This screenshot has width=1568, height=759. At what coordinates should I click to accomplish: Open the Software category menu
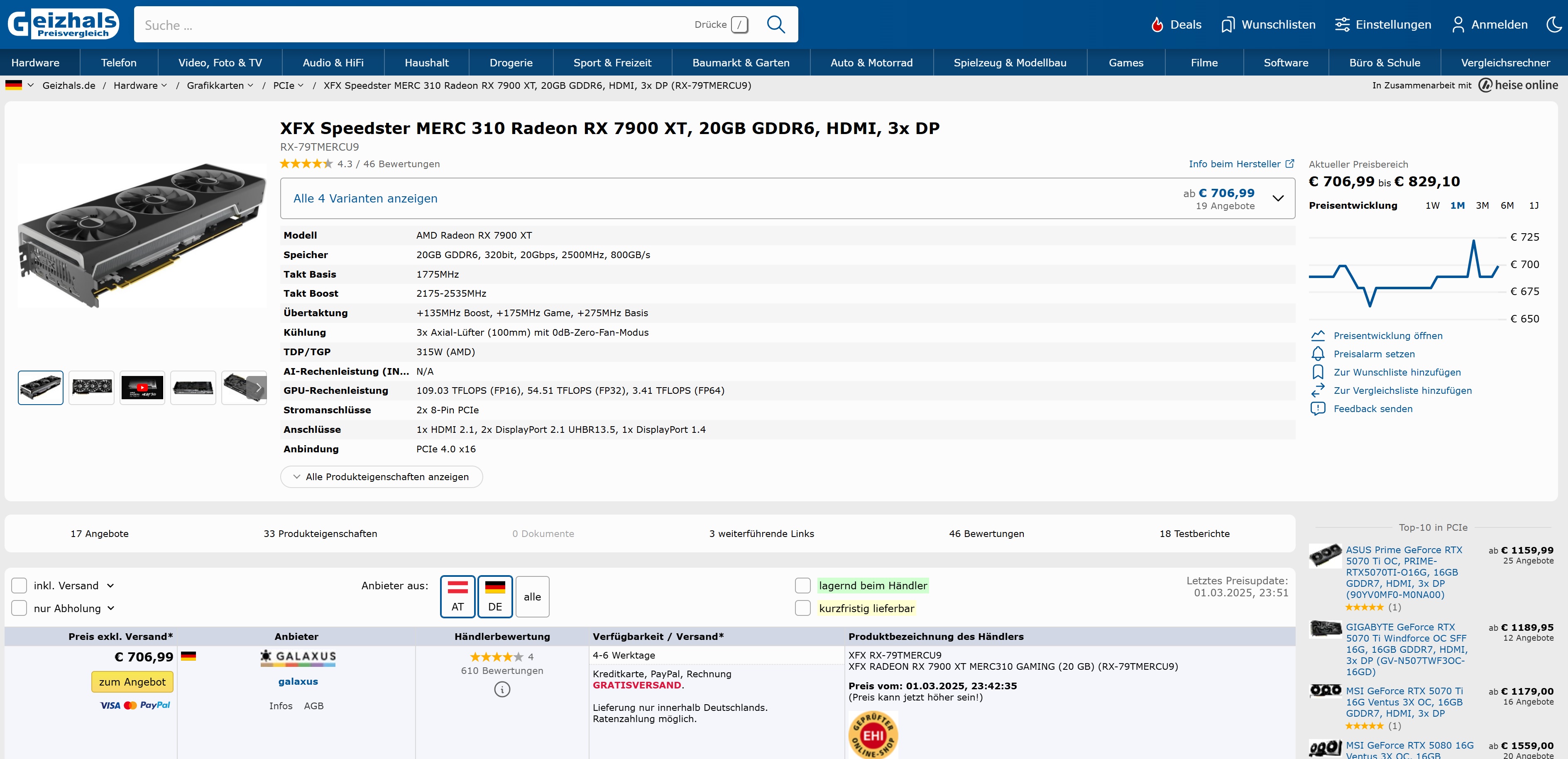coord(1286,63)
